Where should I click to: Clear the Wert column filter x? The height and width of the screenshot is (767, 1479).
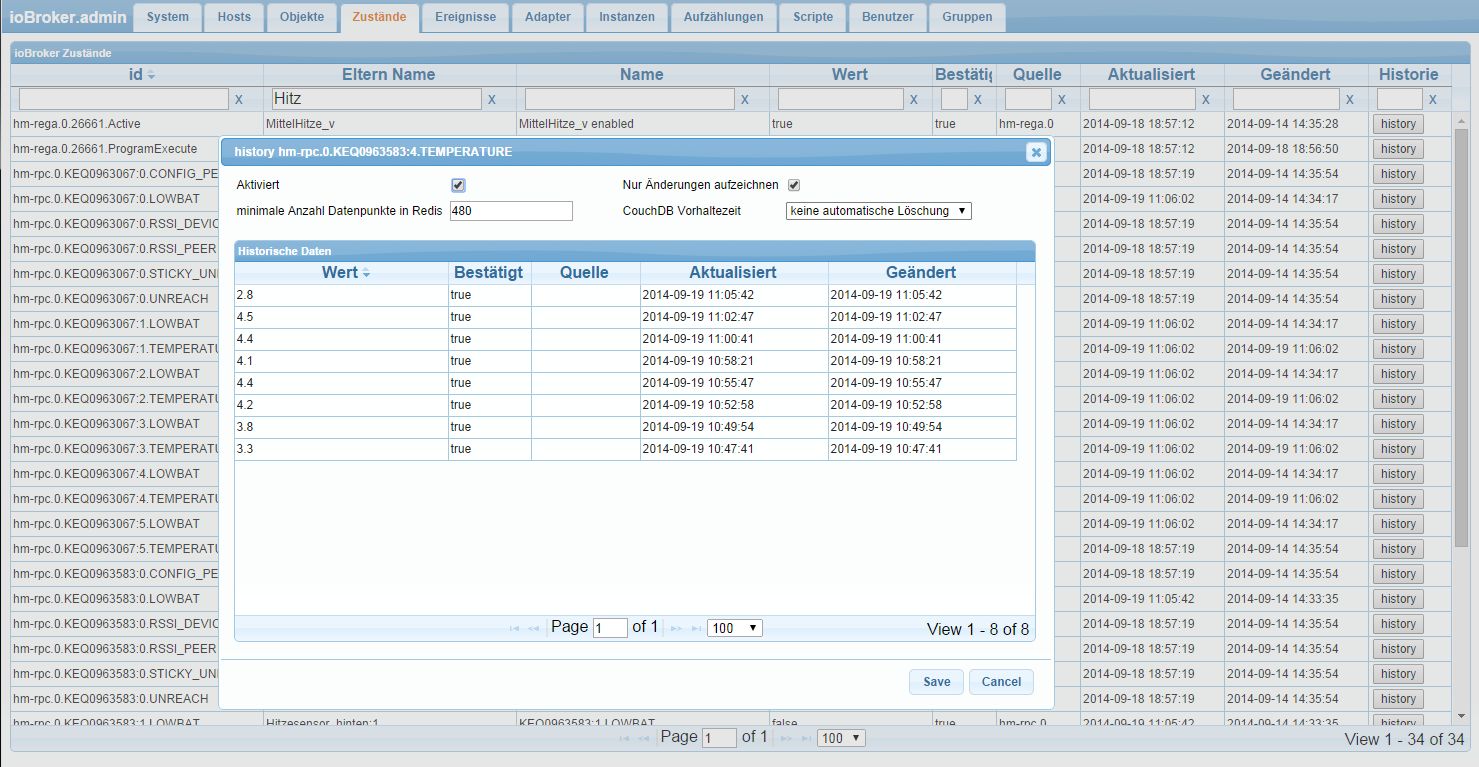coord(913,99)
